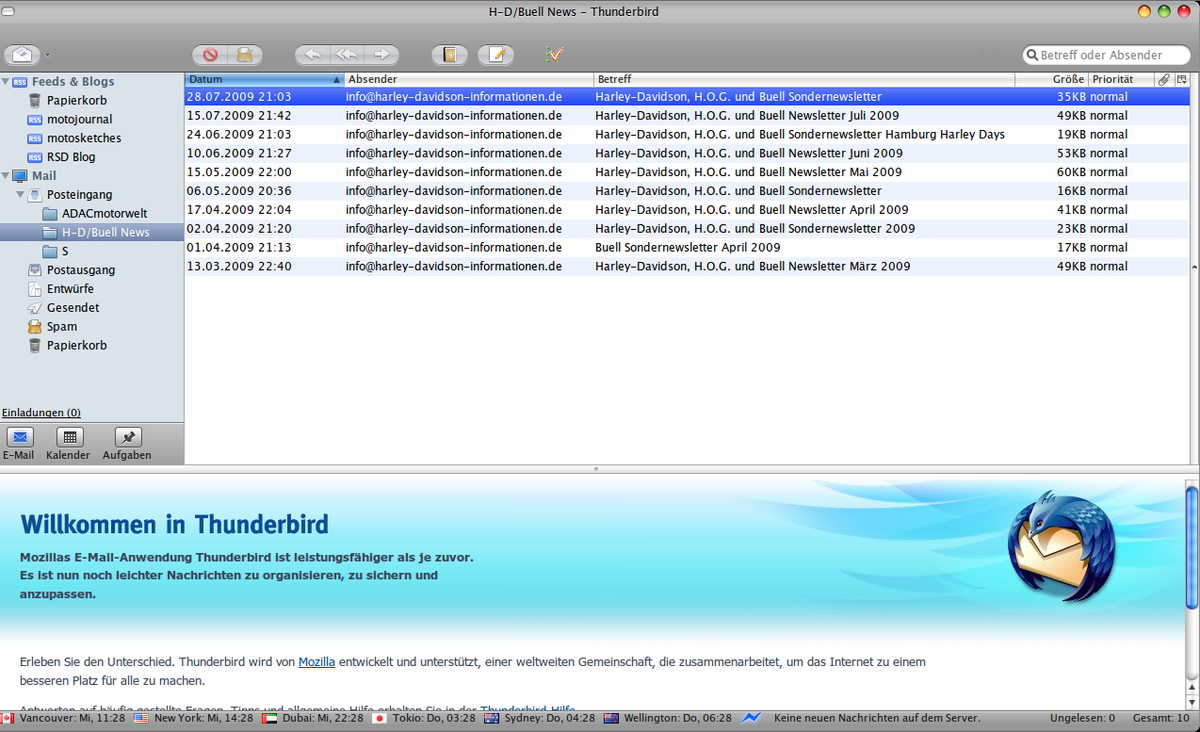Click the Einladungen (0) link
The image size is (1200, 732).
(x=41, y=412)
